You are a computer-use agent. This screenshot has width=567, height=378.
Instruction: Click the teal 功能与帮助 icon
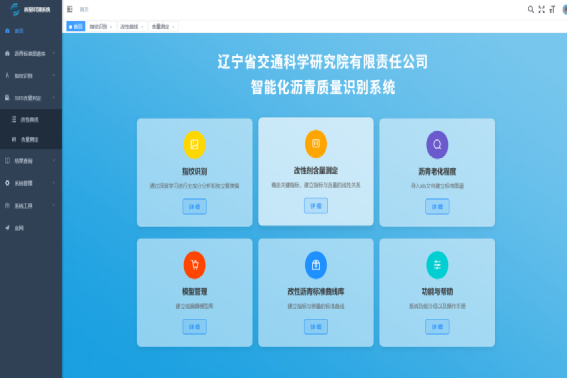click(437, 265)
